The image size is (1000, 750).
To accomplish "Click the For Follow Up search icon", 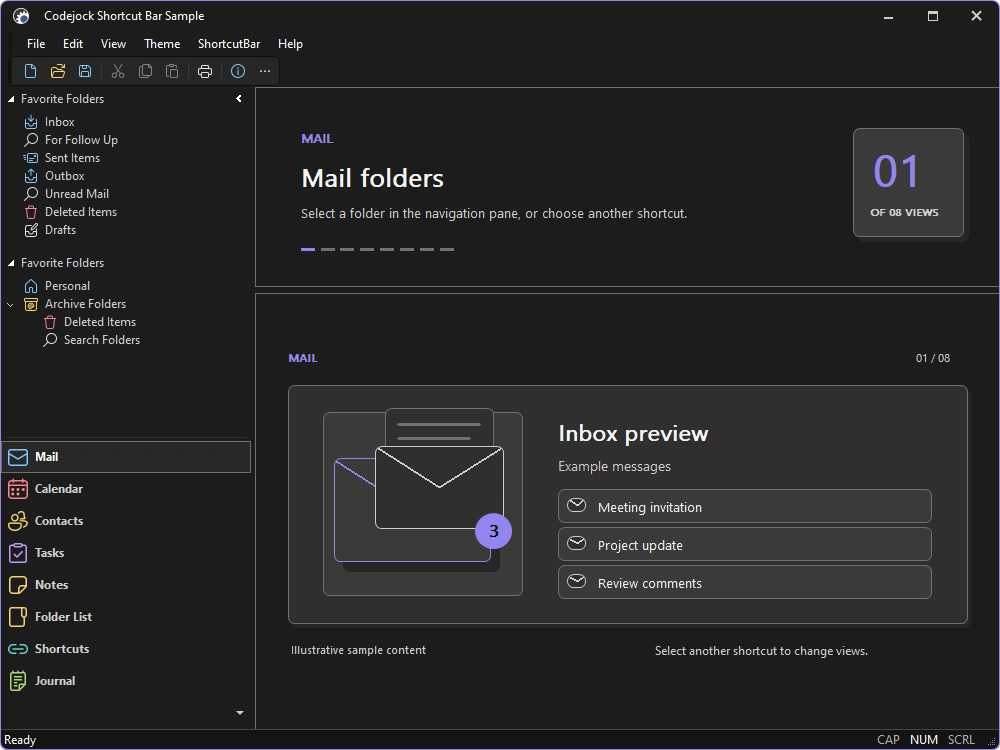I will [31, 140].
